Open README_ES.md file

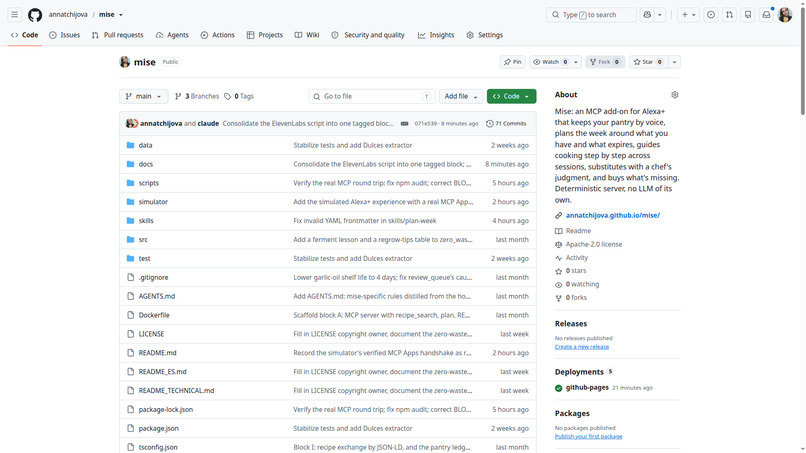[x=162, y=372]
